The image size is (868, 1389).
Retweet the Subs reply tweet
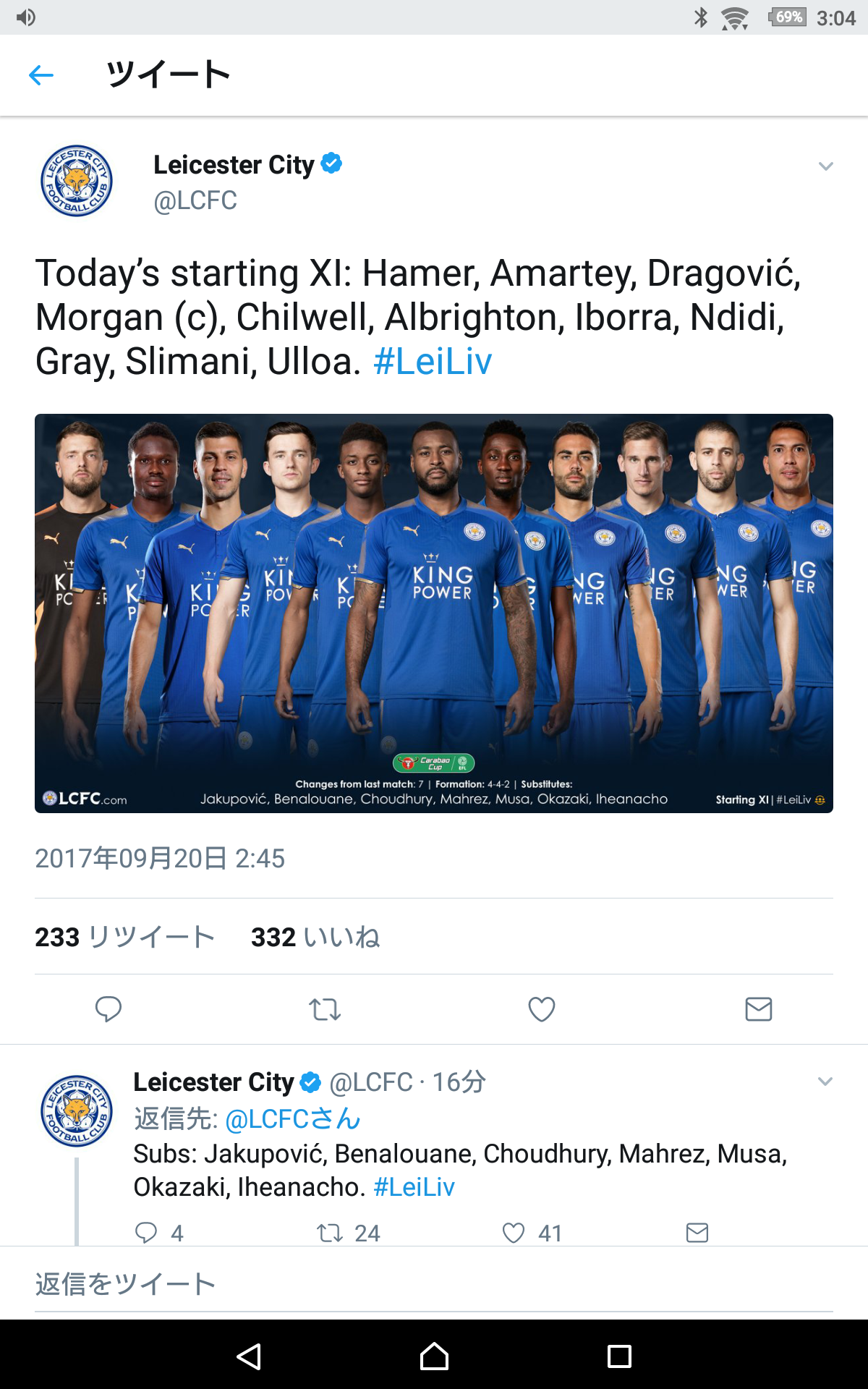point(331,1232)
